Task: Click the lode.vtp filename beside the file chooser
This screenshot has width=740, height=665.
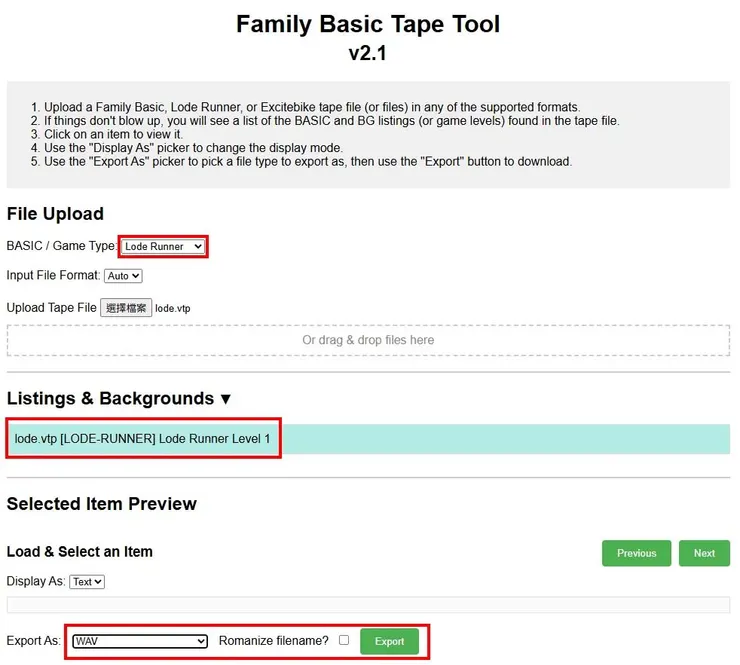Action: pos(173,309)
